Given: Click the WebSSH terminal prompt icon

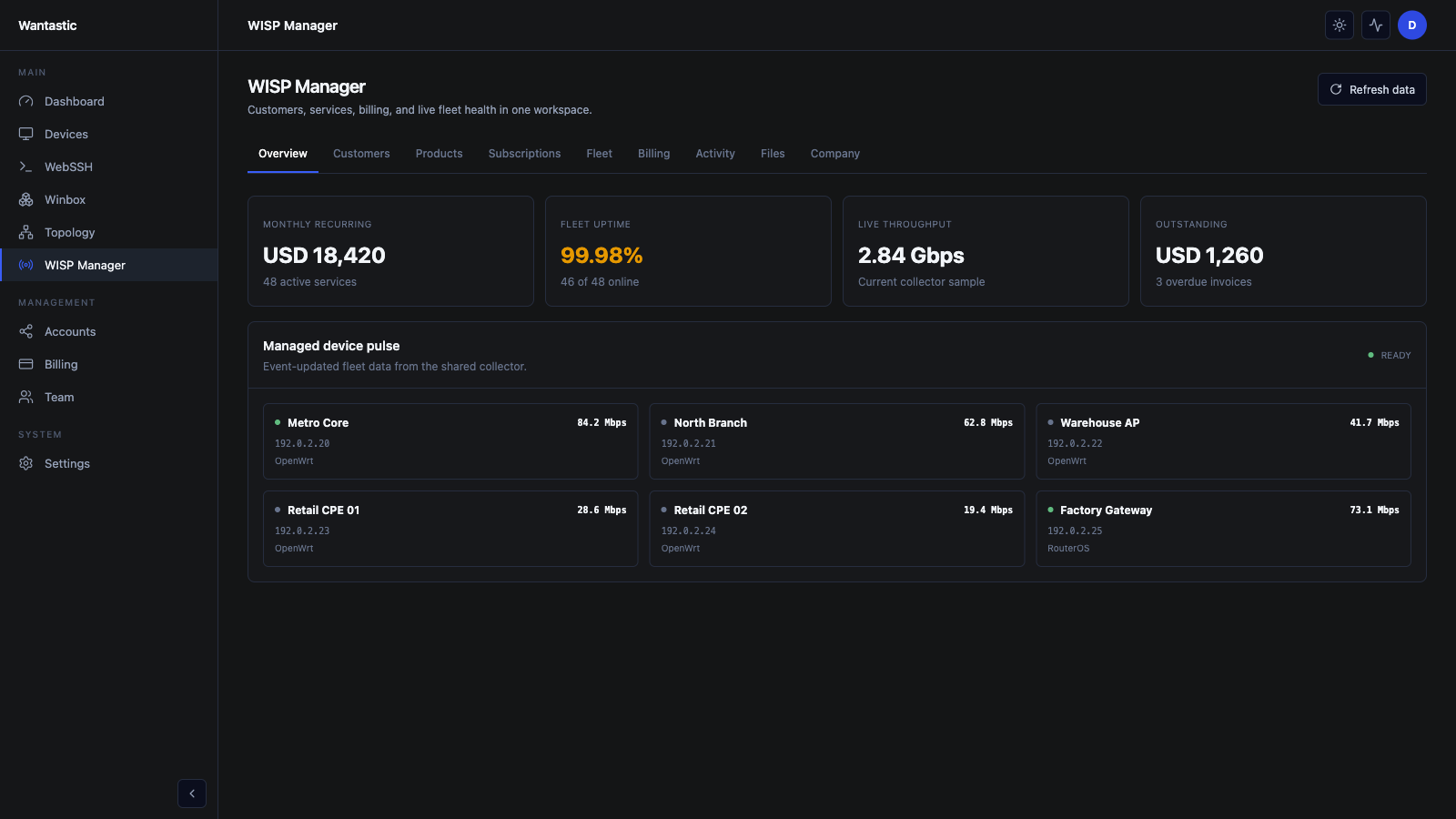Looking at the screenshot, I should tap(25, 167).
